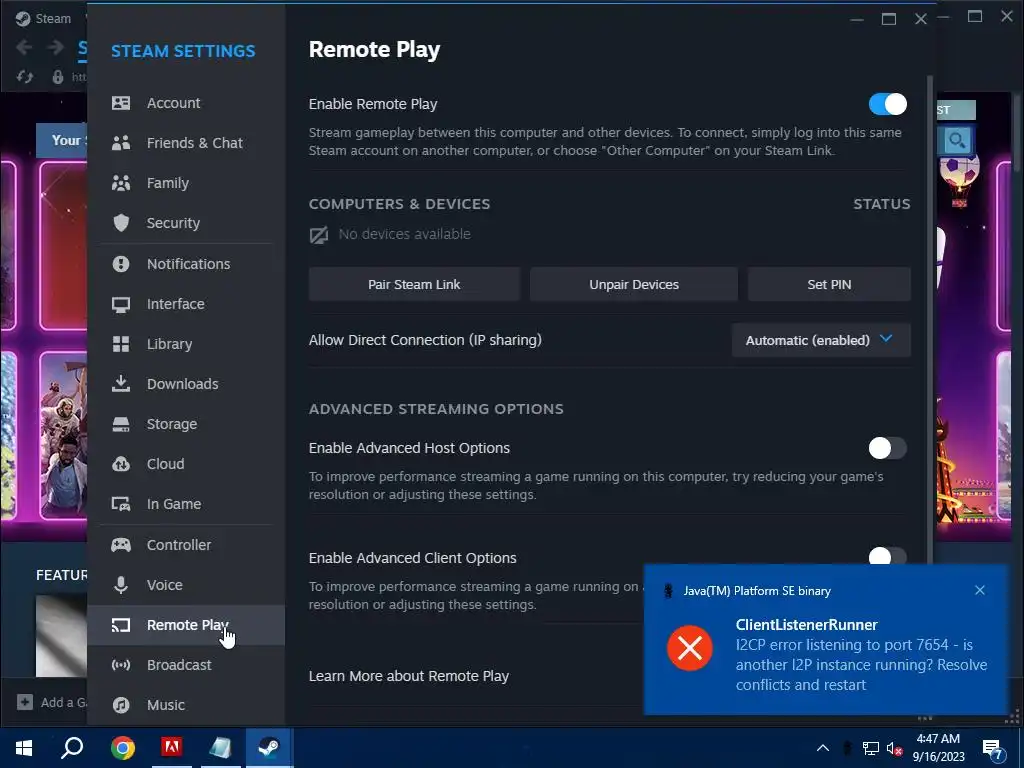Click the "No devices available" text

click(x=404, y=234)
